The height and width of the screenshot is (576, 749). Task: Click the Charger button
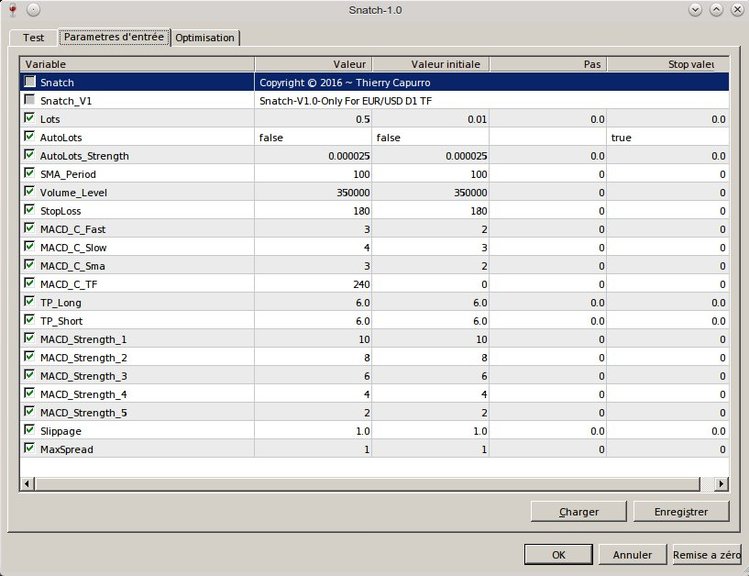pos(579,511)
